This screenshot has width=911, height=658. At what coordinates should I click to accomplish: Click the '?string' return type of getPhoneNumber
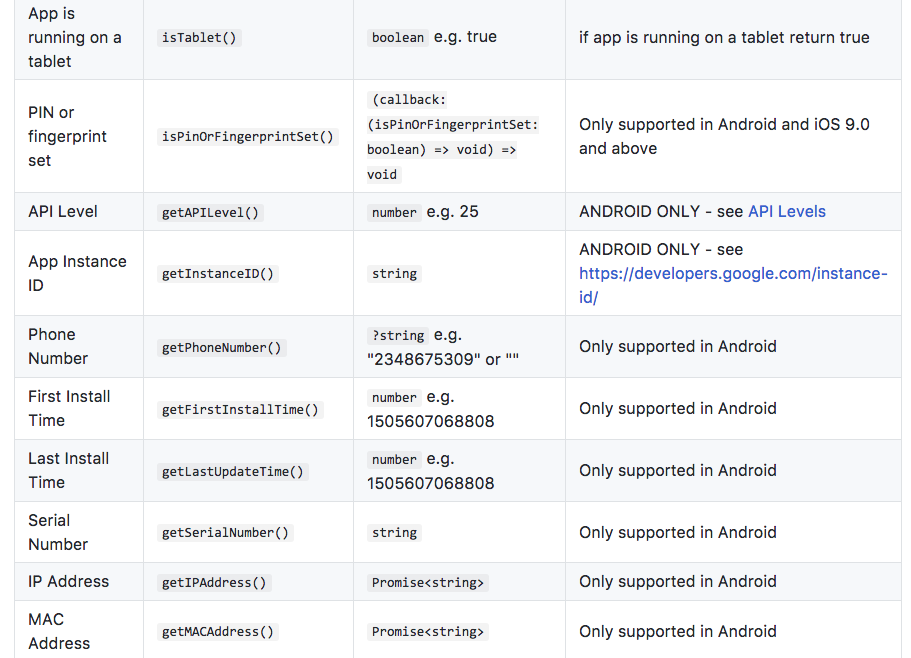[398, 336]
